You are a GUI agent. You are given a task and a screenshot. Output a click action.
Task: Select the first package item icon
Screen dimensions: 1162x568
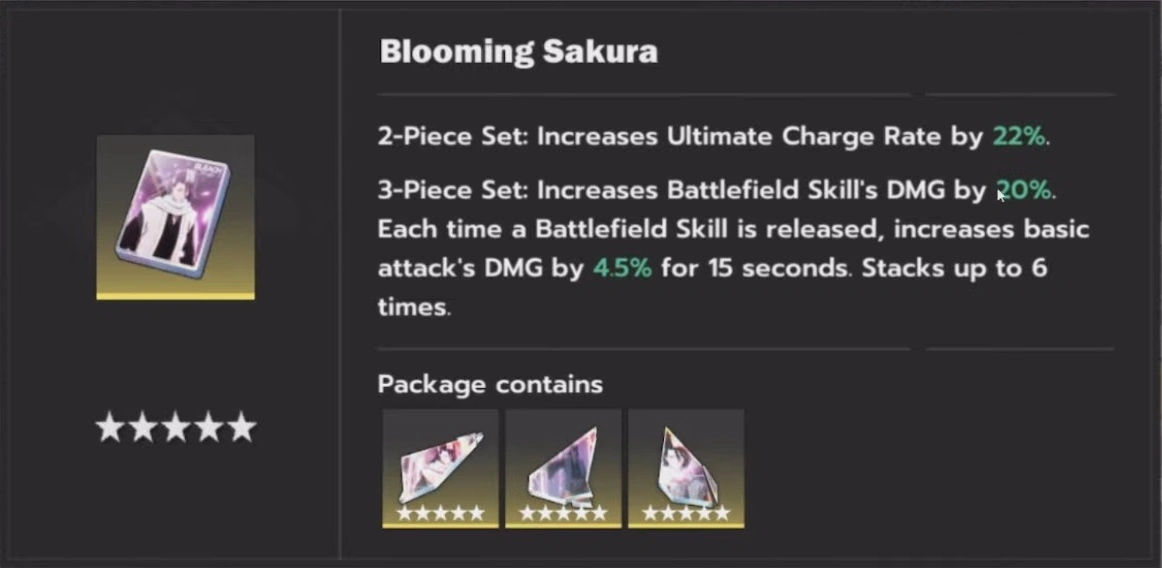click(x=440, y=462)
